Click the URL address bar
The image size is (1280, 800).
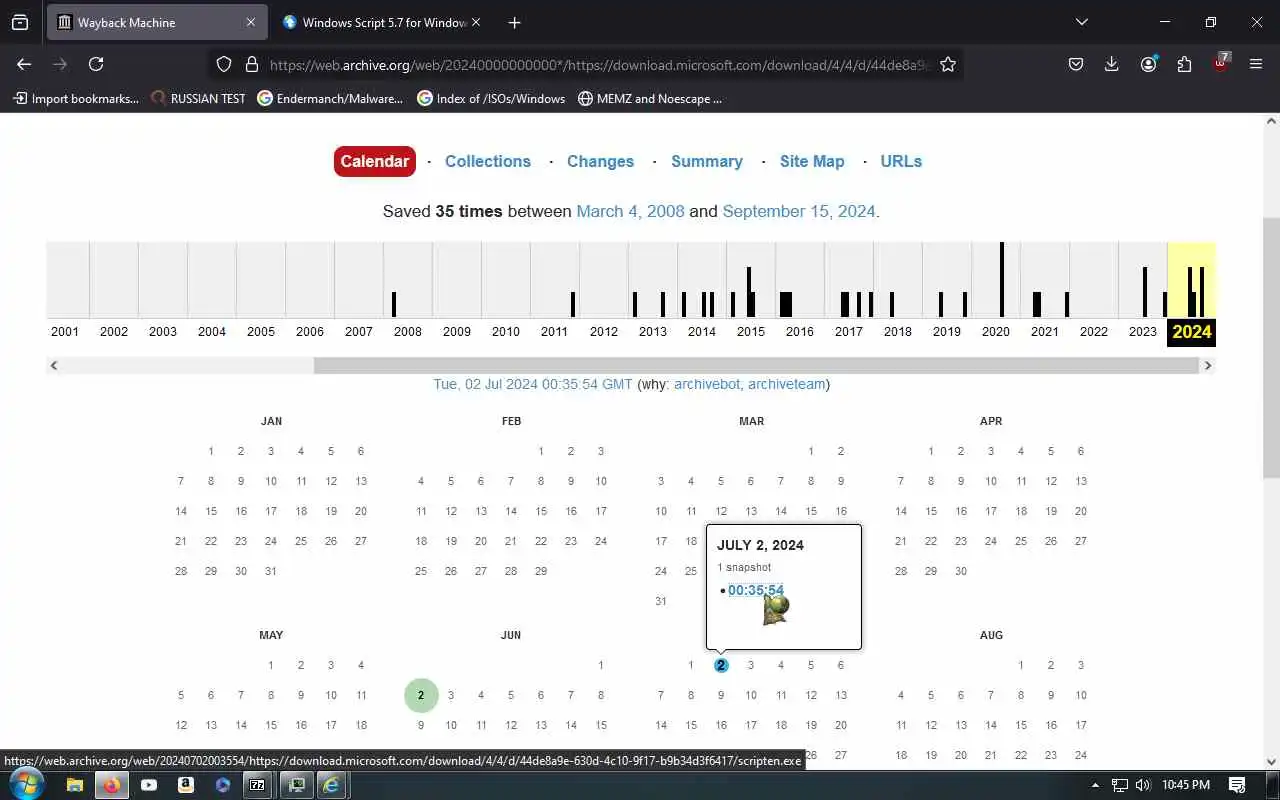(x=600, y=64)
